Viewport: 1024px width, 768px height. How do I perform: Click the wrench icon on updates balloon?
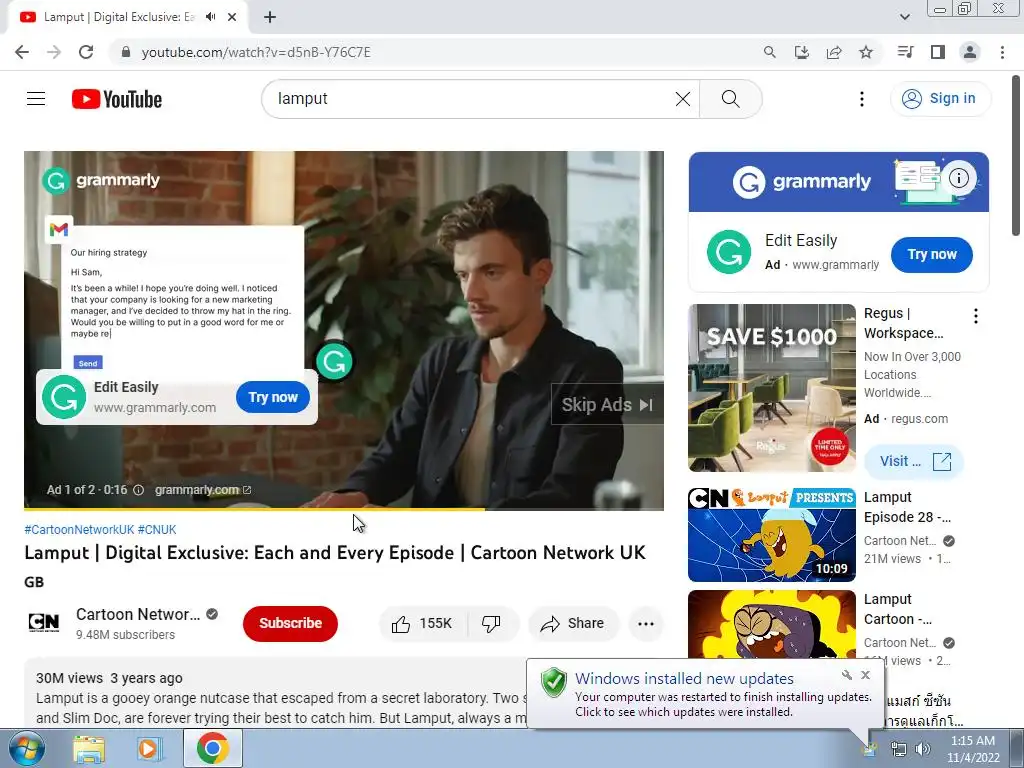click(846, 675)
